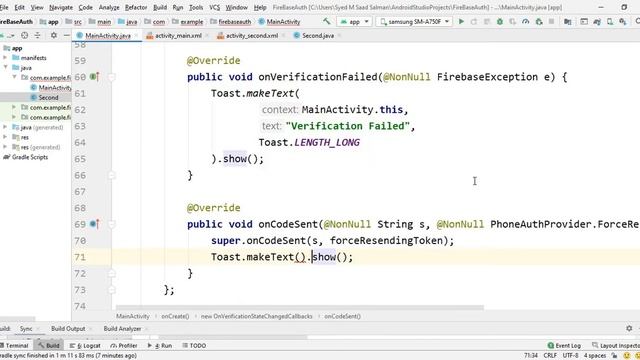
Task: Click the Debug app bug icon
Action: click(500, 21)
